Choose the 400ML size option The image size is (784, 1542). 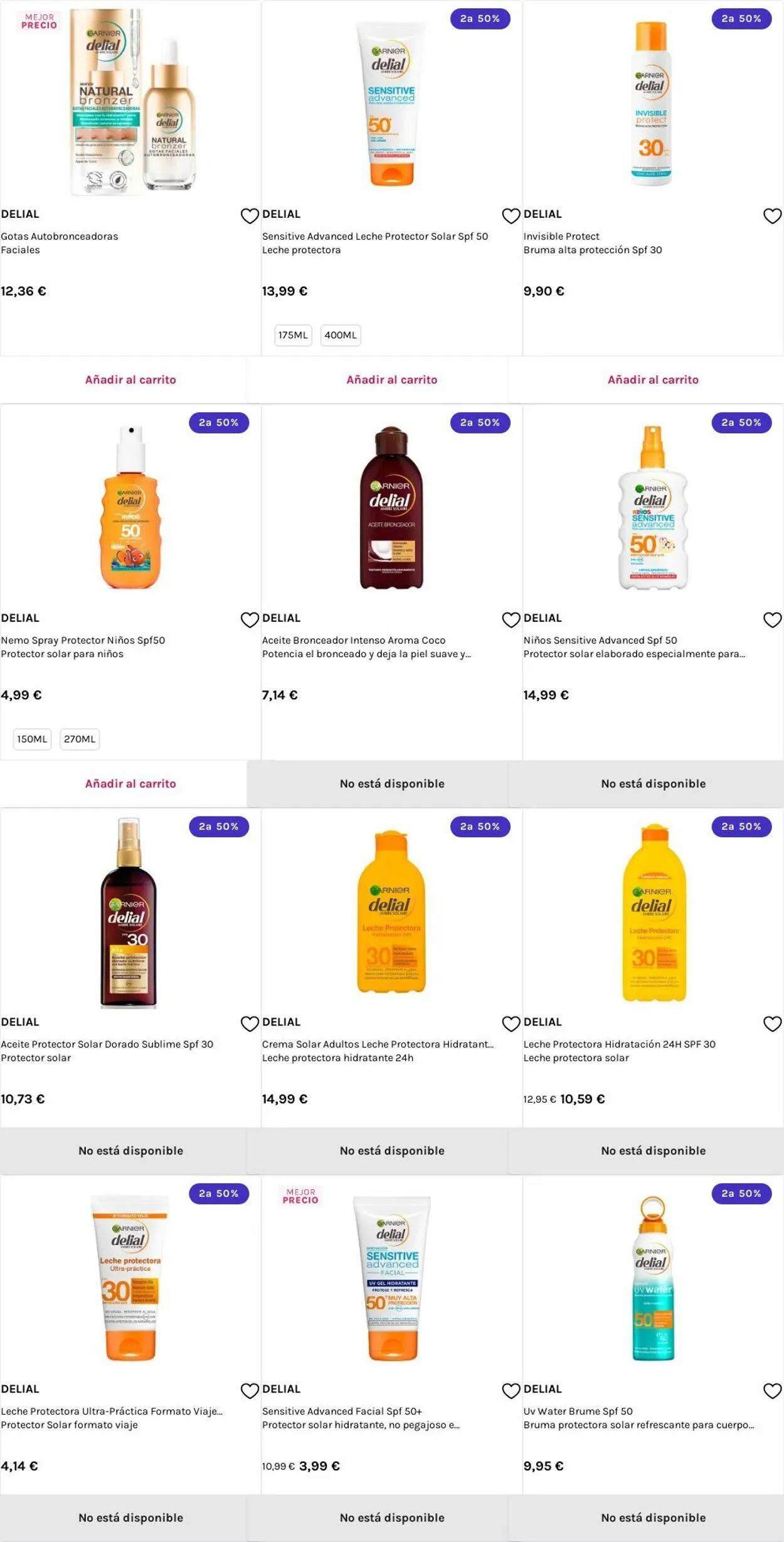[x=340, y=335]
